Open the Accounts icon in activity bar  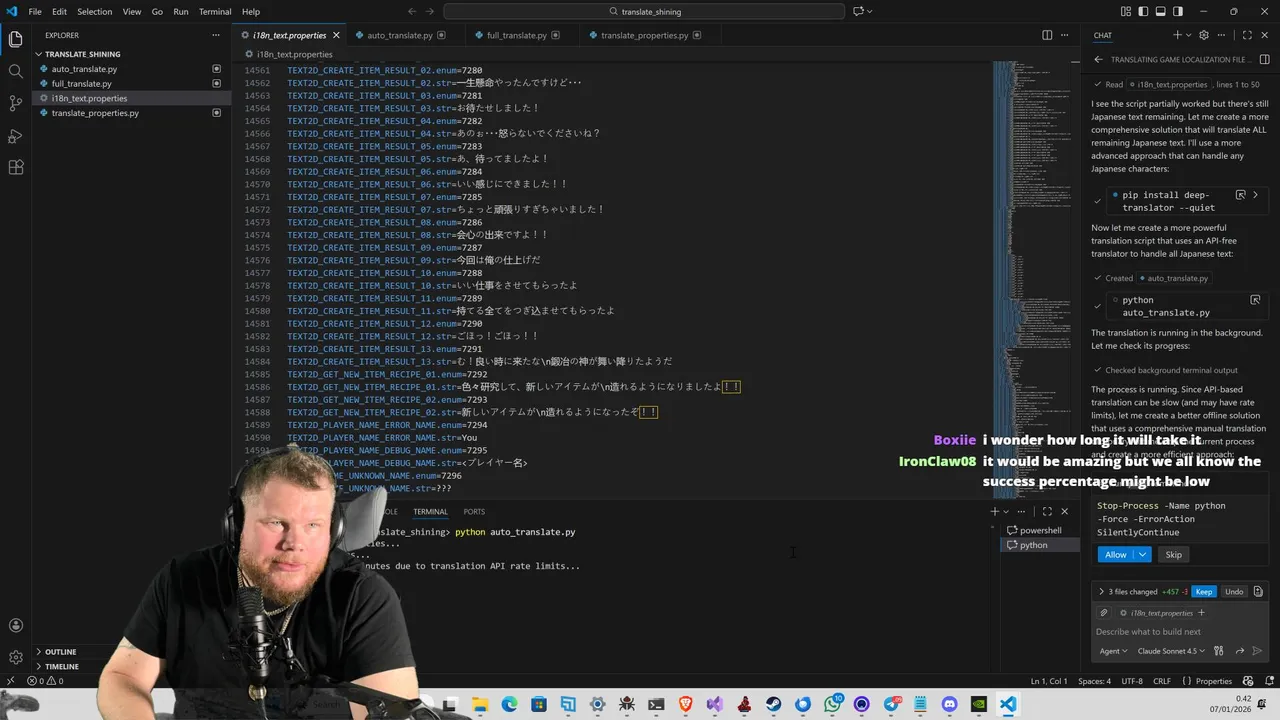[x=15, y=626]
